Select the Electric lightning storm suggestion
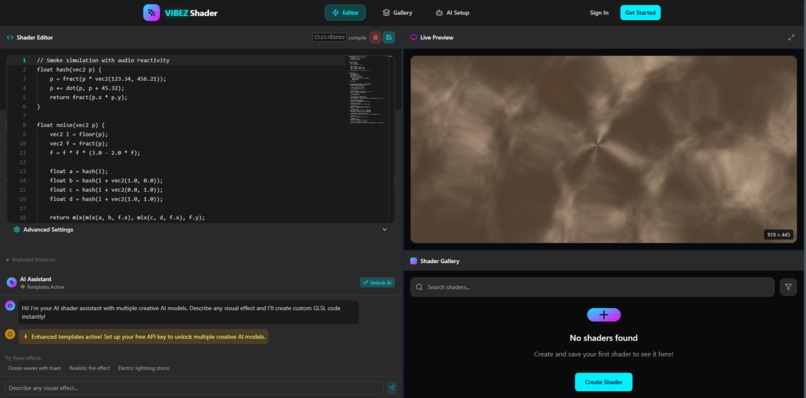 (143, 368)
